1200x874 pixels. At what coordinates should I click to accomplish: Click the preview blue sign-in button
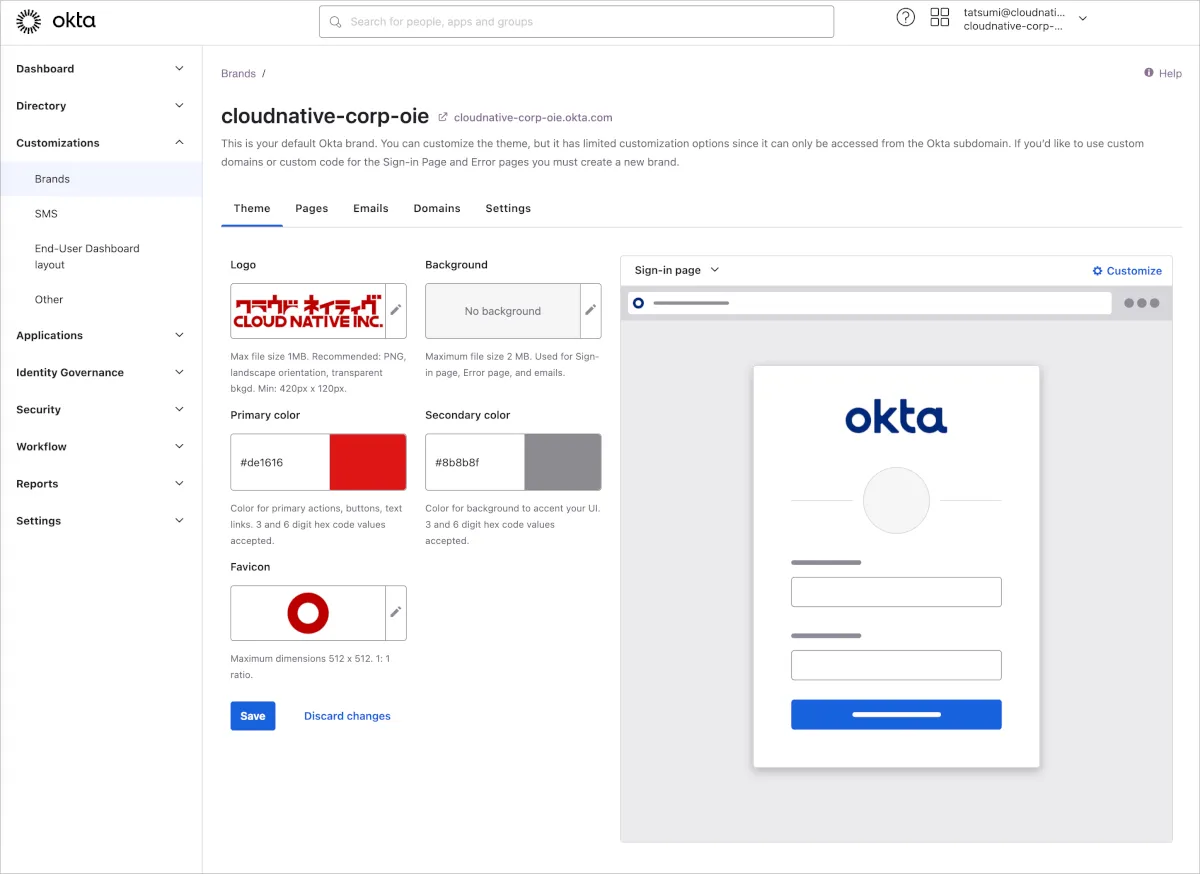896,715
